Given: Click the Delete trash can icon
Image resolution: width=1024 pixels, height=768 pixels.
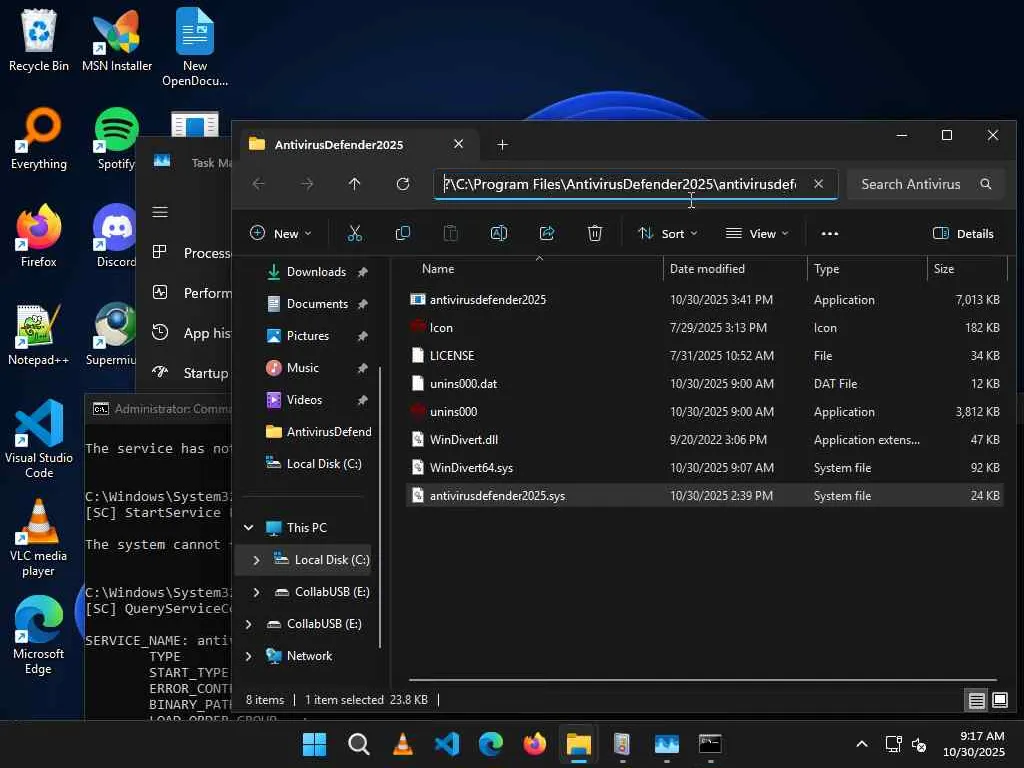Looking at the screenshot, I should tap(595, 233).
